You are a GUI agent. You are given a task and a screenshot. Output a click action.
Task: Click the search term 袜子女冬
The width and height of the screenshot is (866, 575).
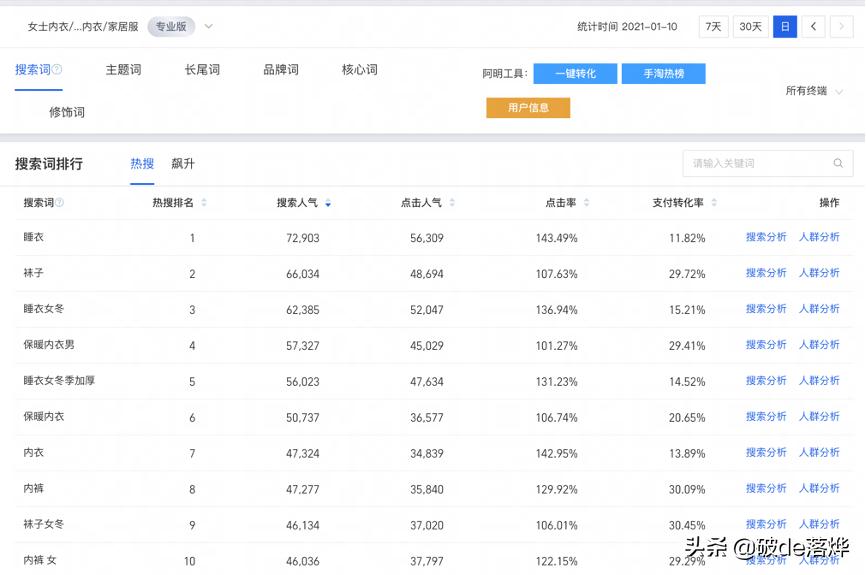(44, 524)
